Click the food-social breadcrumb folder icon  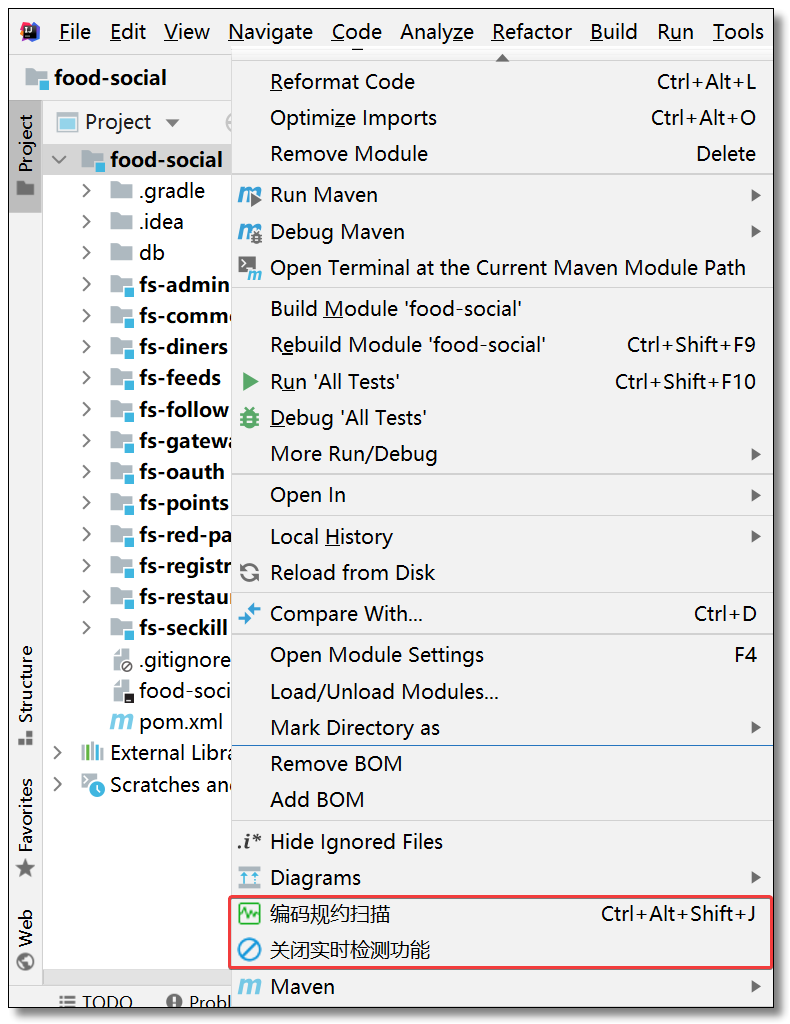coord(37,78)
